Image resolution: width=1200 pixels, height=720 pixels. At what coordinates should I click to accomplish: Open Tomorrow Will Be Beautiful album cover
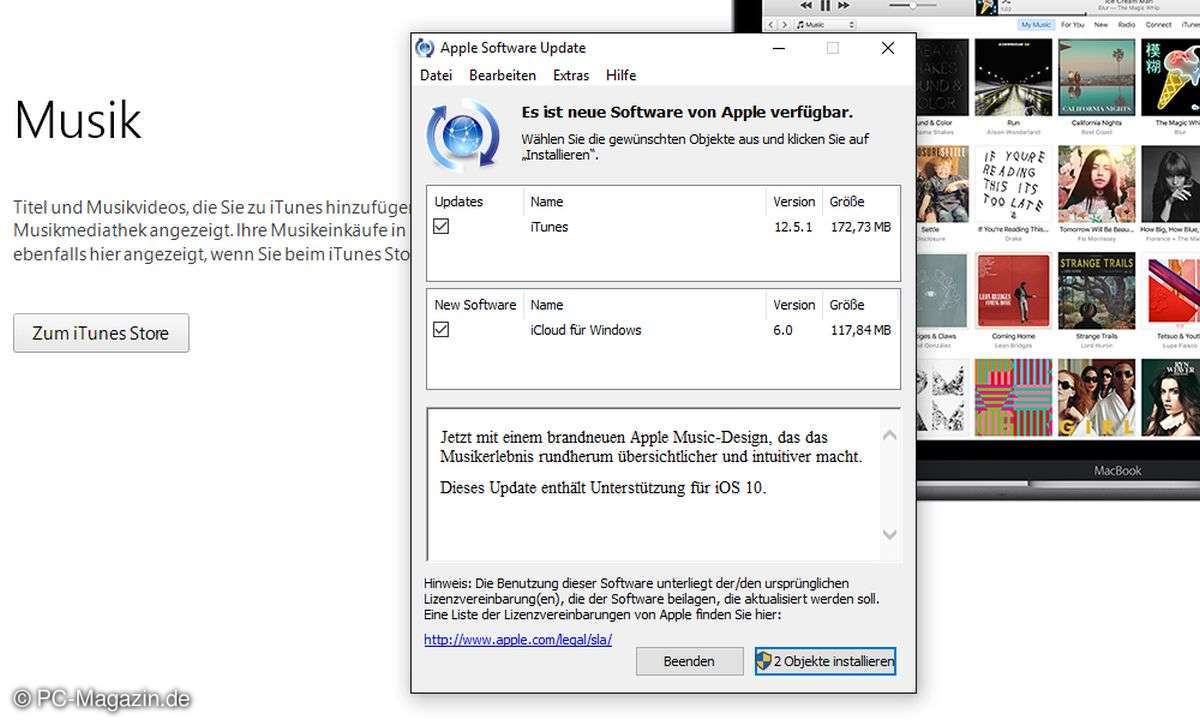tap(1096, 184)
